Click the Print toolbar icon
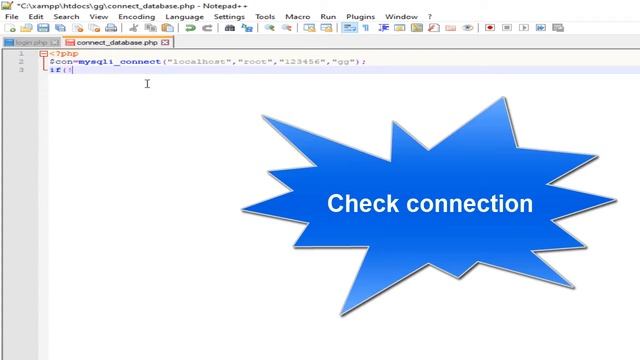Image resolution: width=640 pixels, height=360 pixels. 111,28
